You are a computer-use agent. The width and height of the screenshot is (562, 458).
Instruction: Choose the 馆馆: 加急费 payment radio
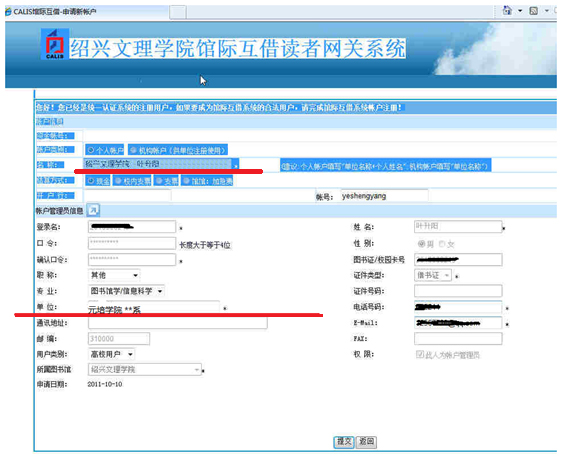point(186,181)
